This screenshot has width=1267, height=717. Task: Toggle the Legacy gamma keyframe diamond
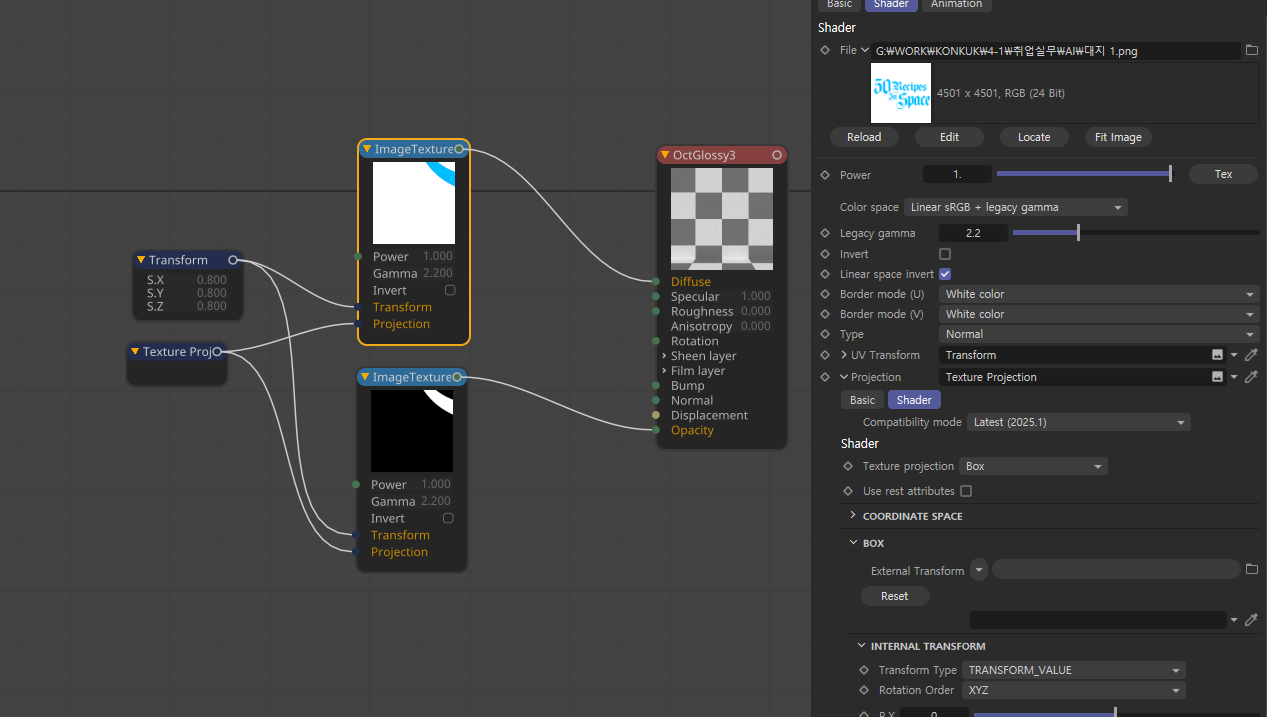coord(825,233)
